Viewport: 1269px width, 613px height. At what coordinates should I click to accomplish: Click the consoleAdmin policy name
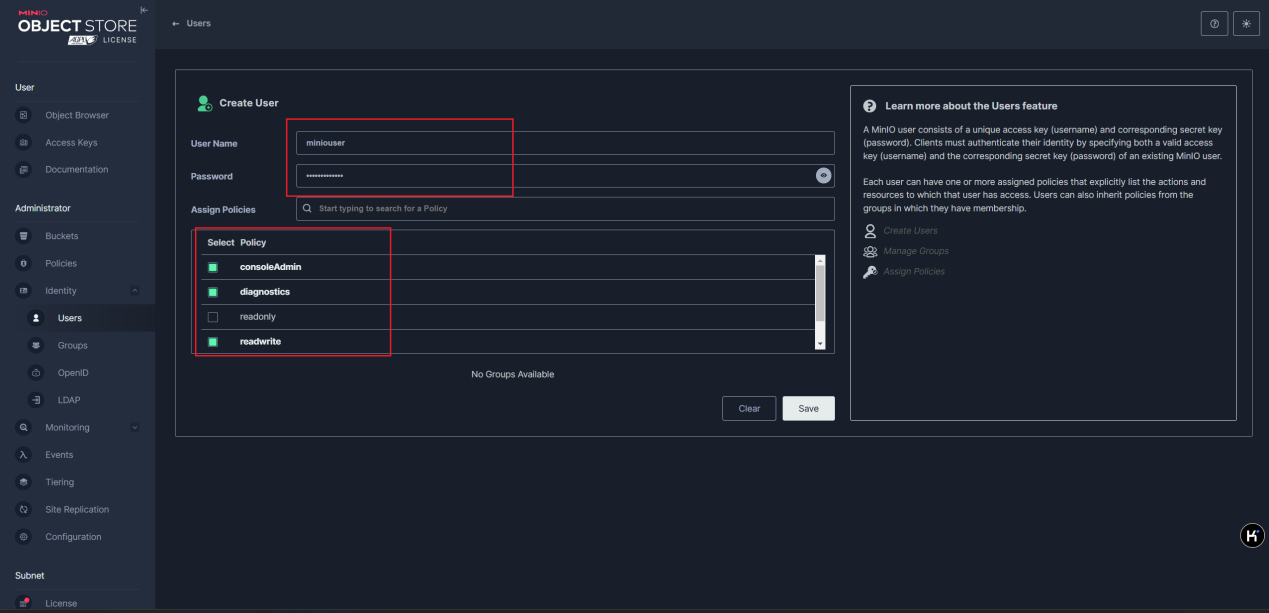click(x=270, y=267)
